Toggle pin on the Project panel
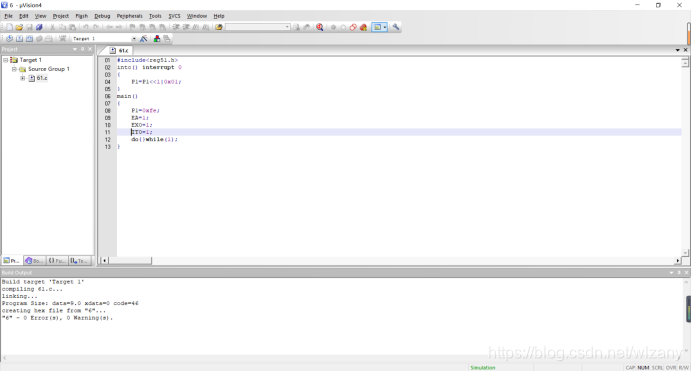This screenshot has height=371, width=692. point(83,49)
